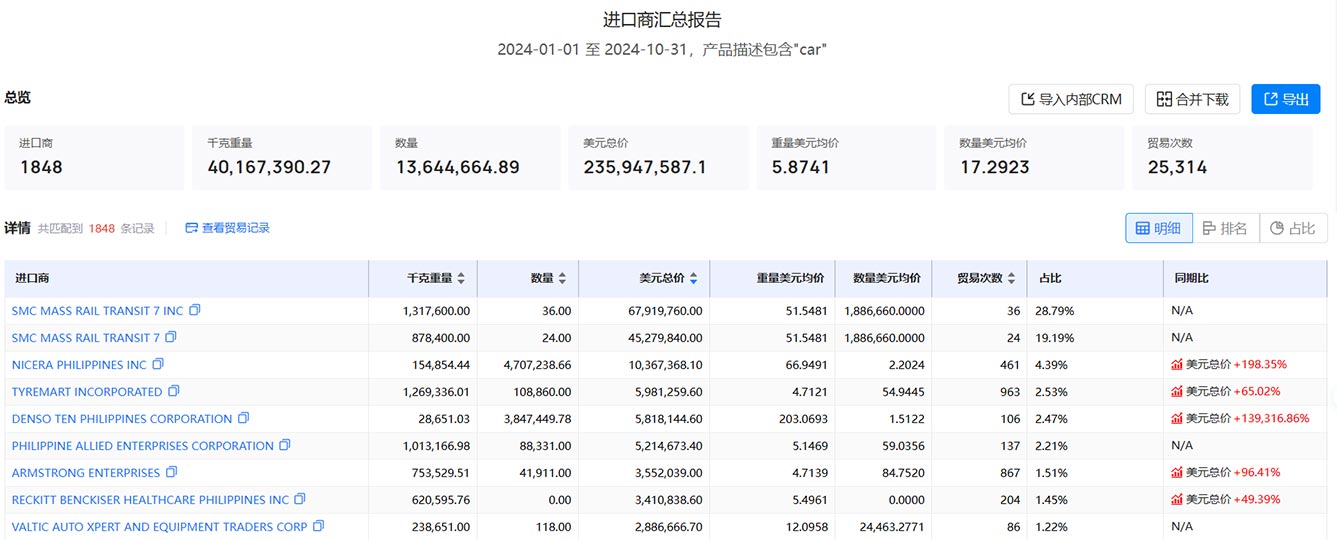
Task: Open SMC MASS RAIL TRANSIT 7 INC importer link
Action: point(98,311)
